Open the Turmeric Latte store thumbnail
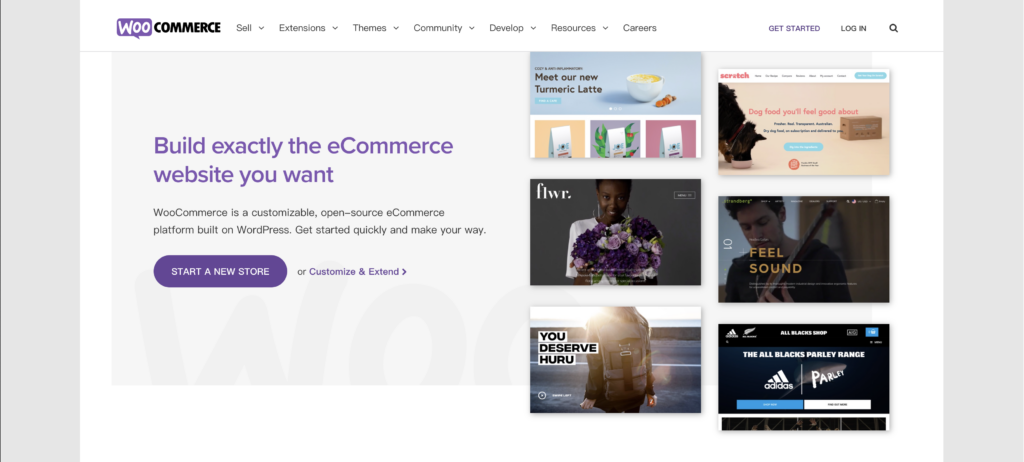Image resolution: width=1024 pixels, height=462 pixels. point(615,105)
